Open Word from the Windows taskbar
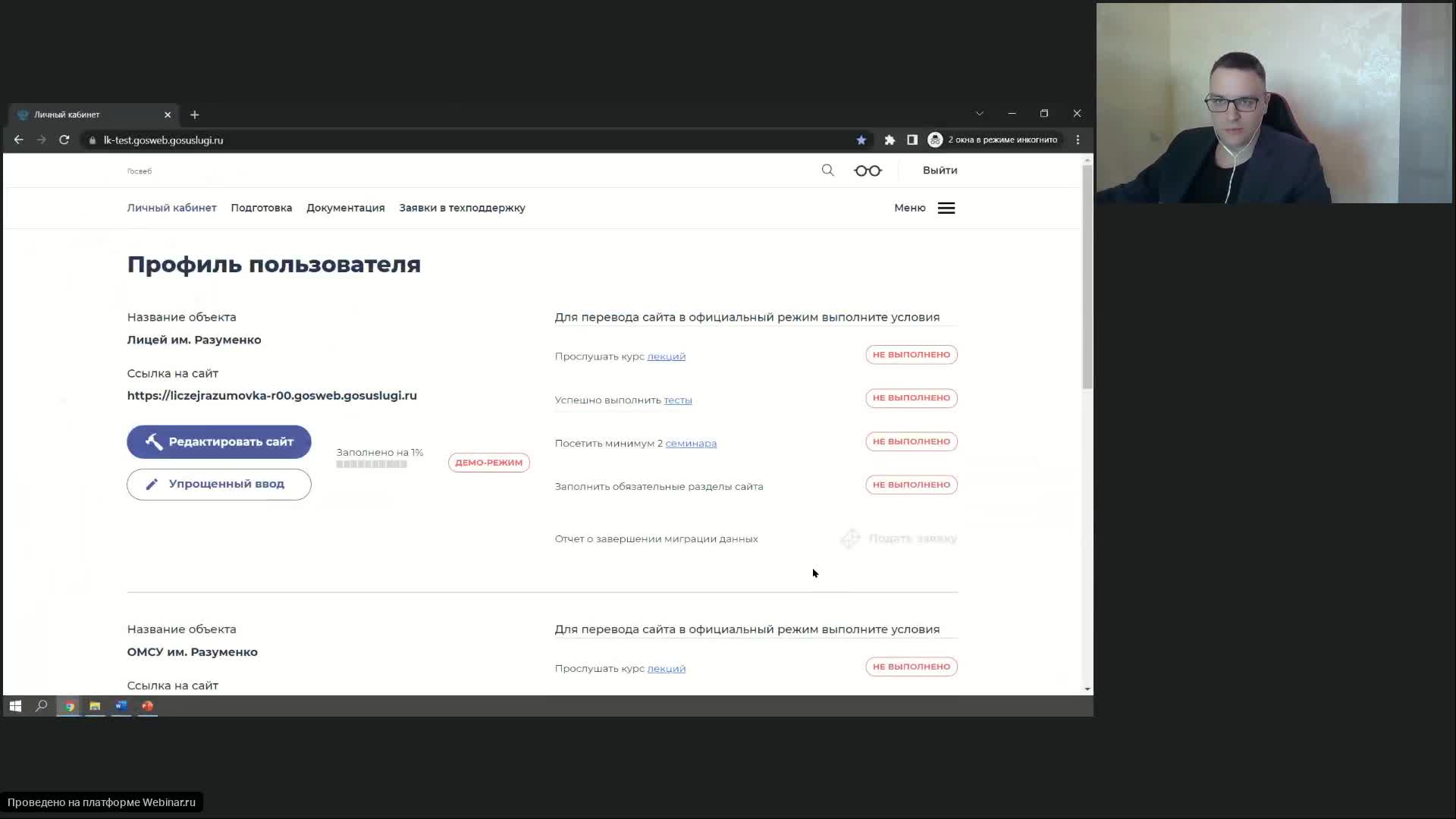Viewport: 1456px width, 819px height. [121, 706]
